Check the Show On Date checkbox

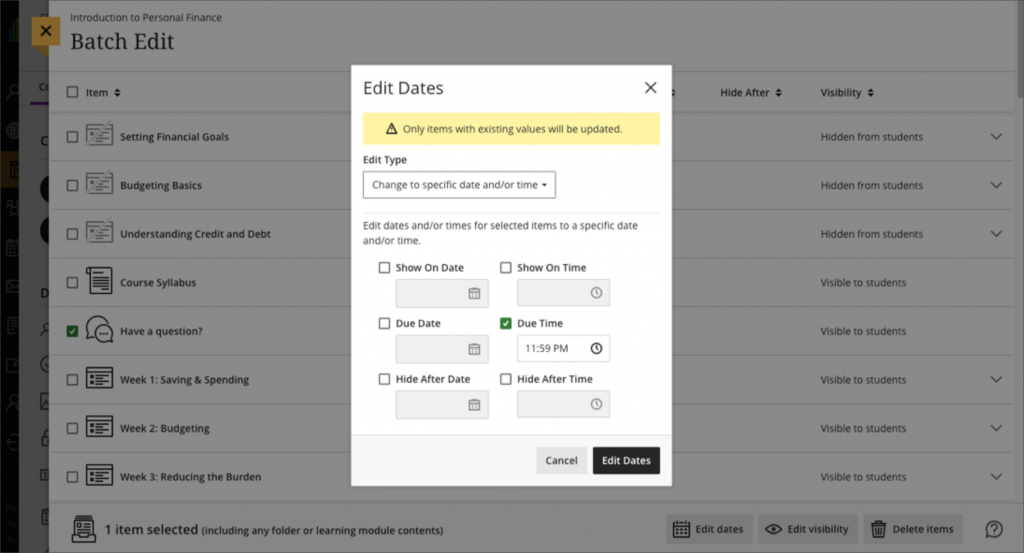(384, 268)
